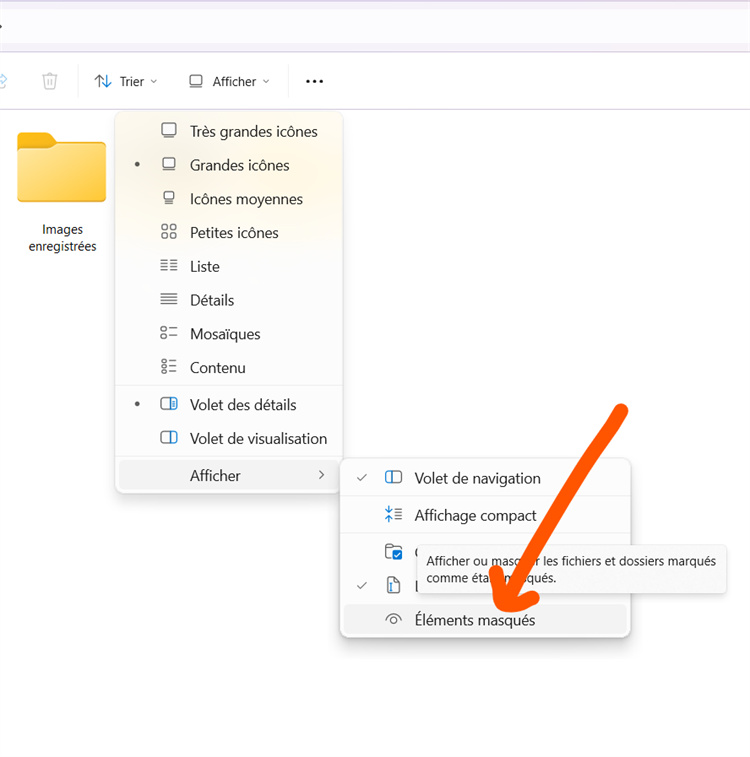Select Très grandes icônes view
This screenshot has width=750, height=757.
tap(253, 132)
